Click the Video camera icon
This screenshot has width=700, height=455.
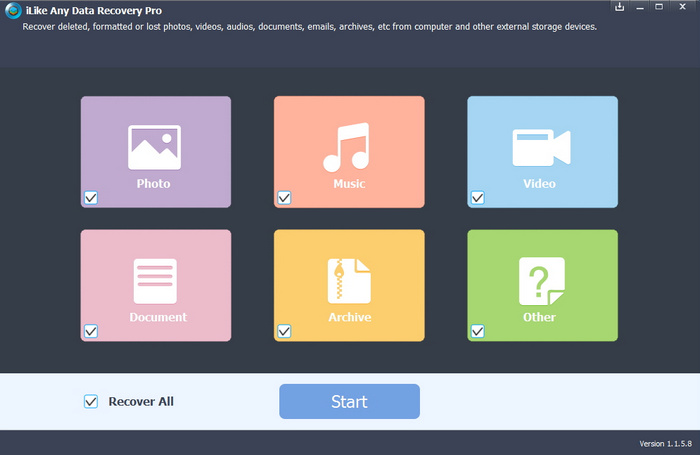click(x=541, y=147)
